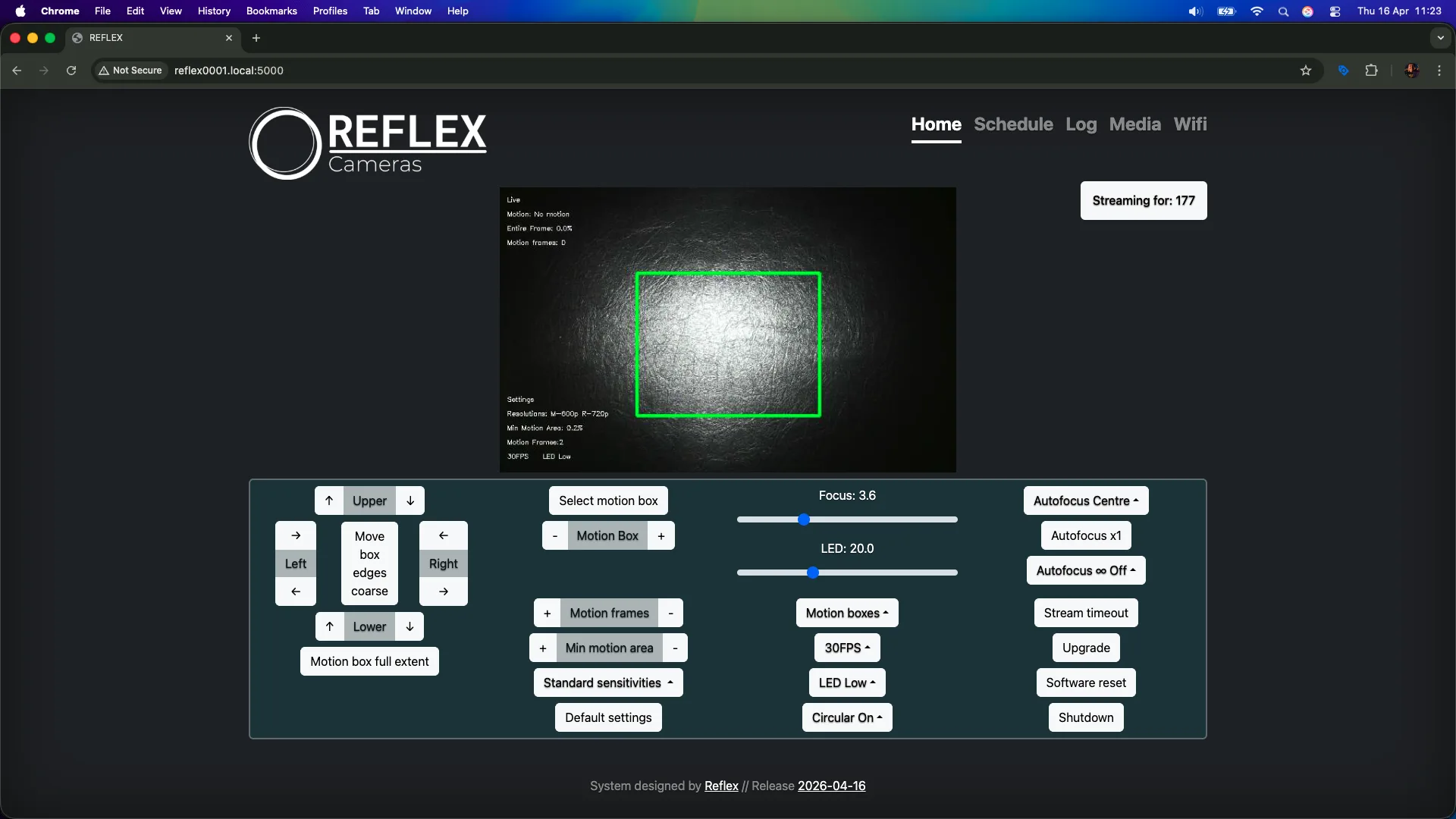Move upper edge up with arrow
Image resolution: width=1456 pixels, height=819 pixels.
(x=329, y=500)
